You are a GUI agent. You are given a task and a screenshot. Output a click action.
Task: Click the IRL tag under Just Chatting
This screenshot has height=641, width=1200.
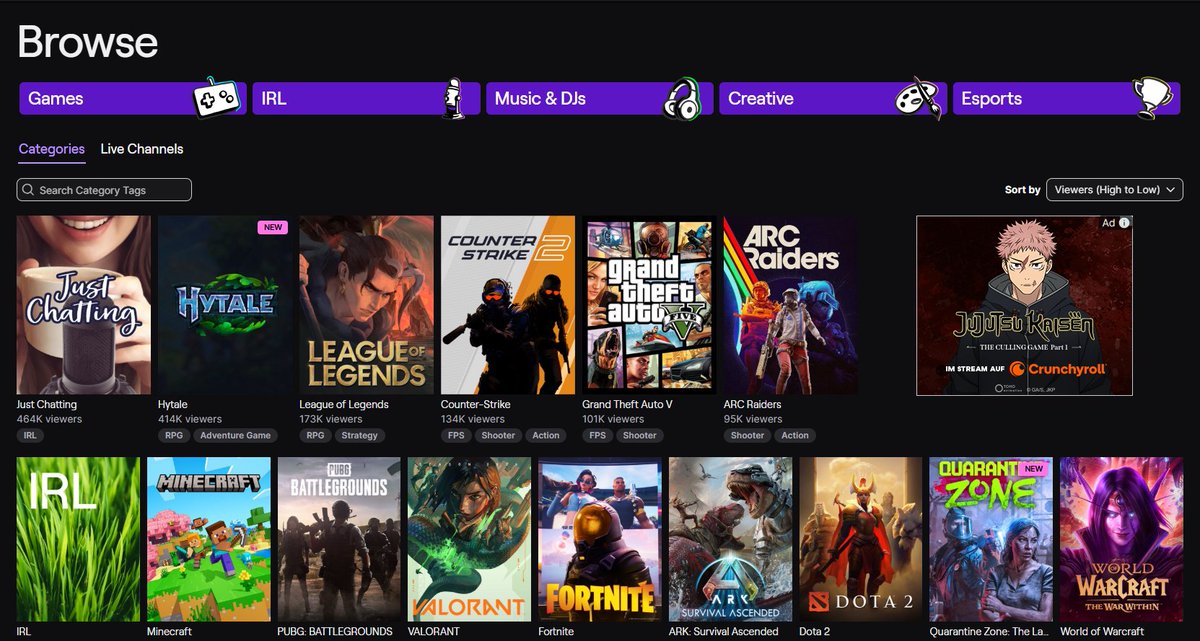tap(30, 436)
